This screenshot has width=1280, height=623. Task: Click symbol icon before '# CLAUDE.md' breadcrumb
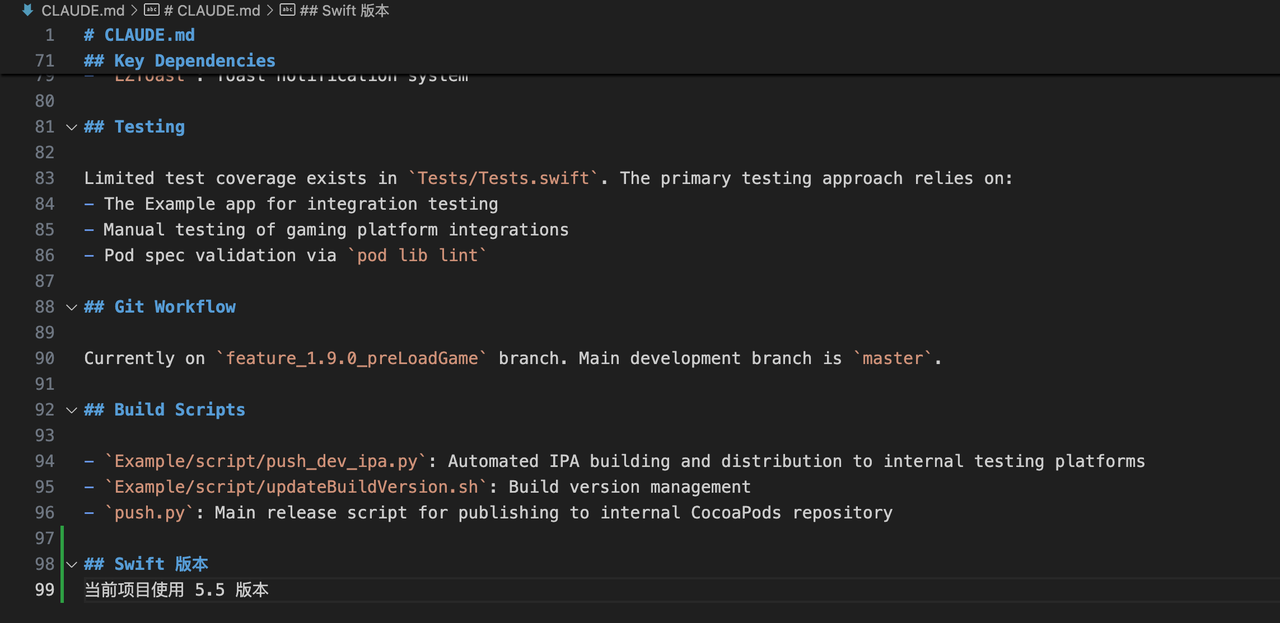coord(151,10)
